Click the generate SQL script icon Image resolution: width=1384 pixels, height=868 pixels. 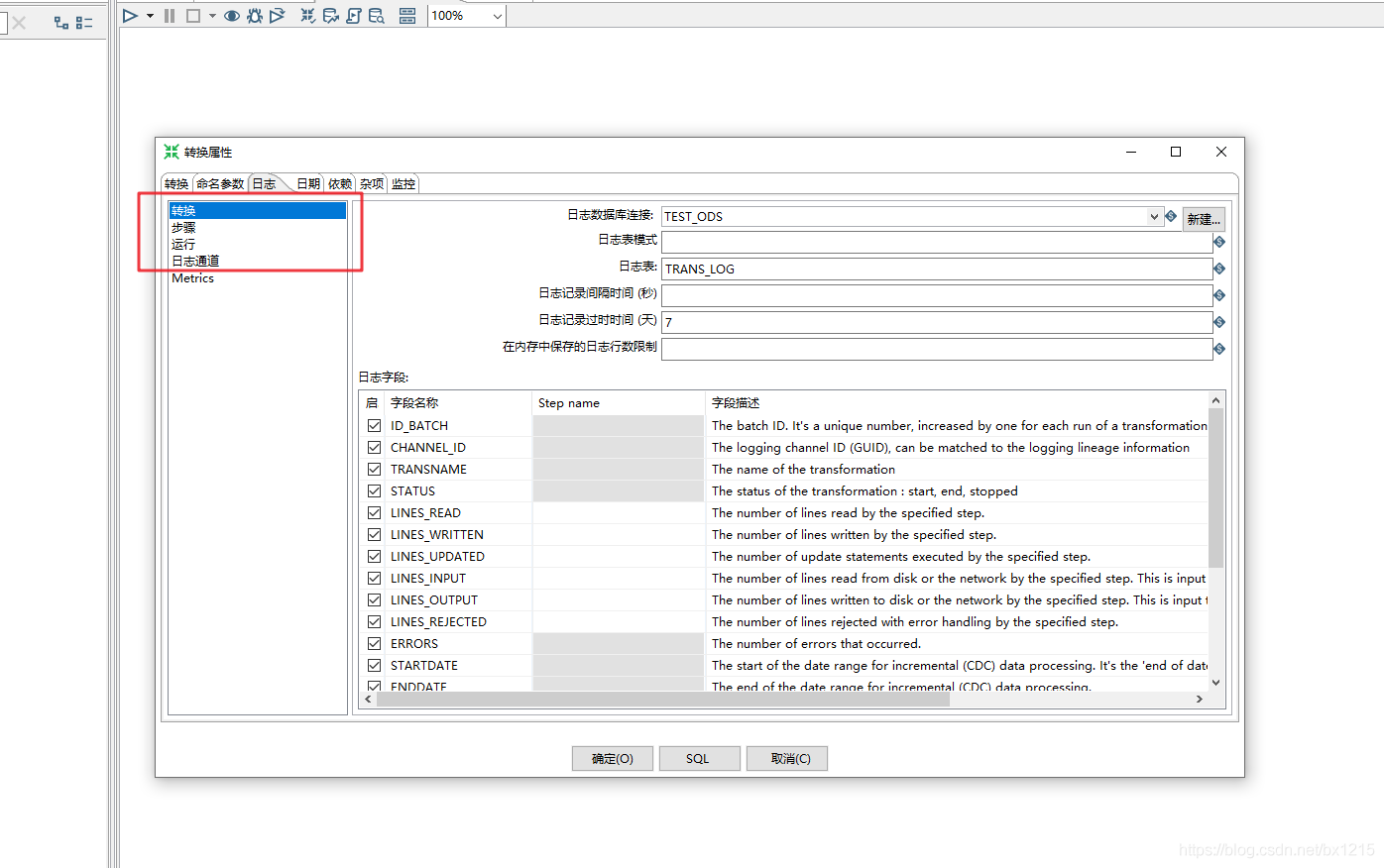click(354, 16)
